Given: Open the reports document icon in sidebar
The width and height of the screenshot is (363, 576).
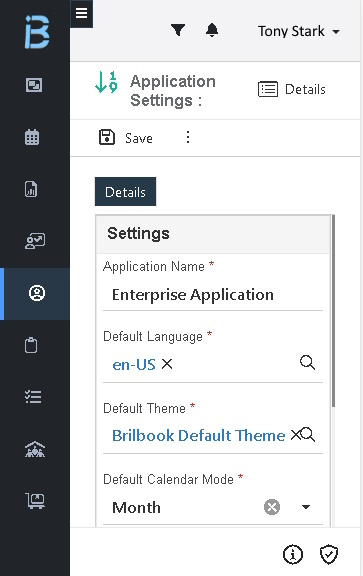Looking at the screenshot, I should (x=31, y=189).
